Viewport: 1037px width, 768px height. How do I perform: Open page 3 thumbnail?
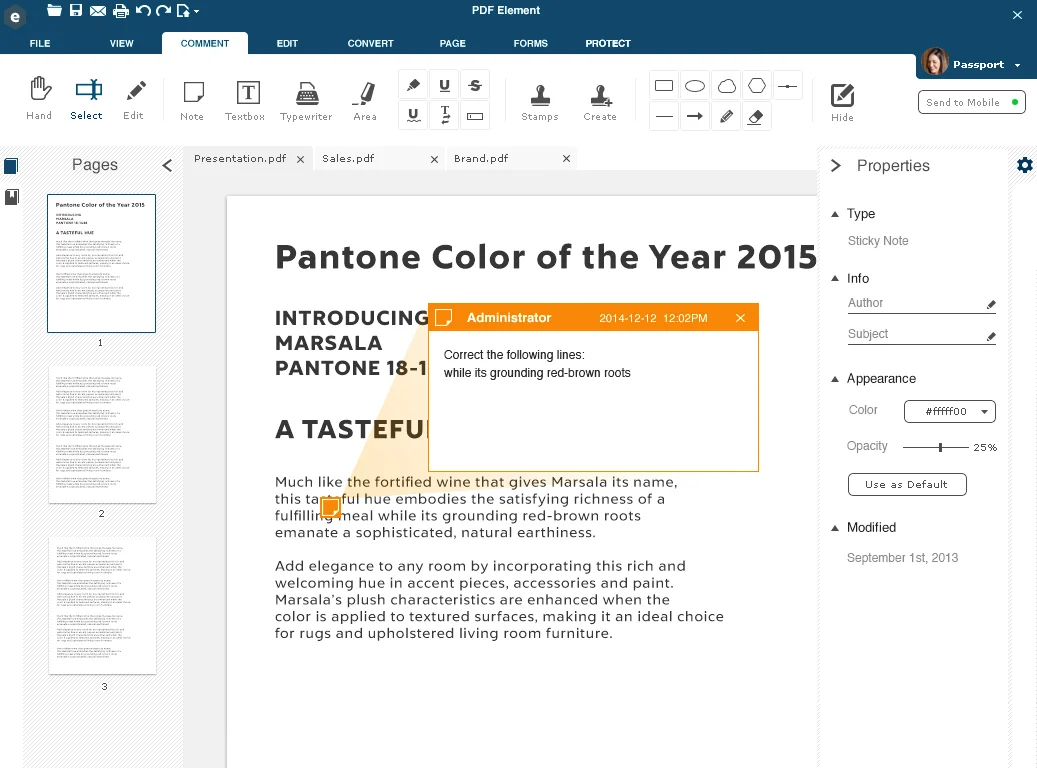tap(102, 605)
